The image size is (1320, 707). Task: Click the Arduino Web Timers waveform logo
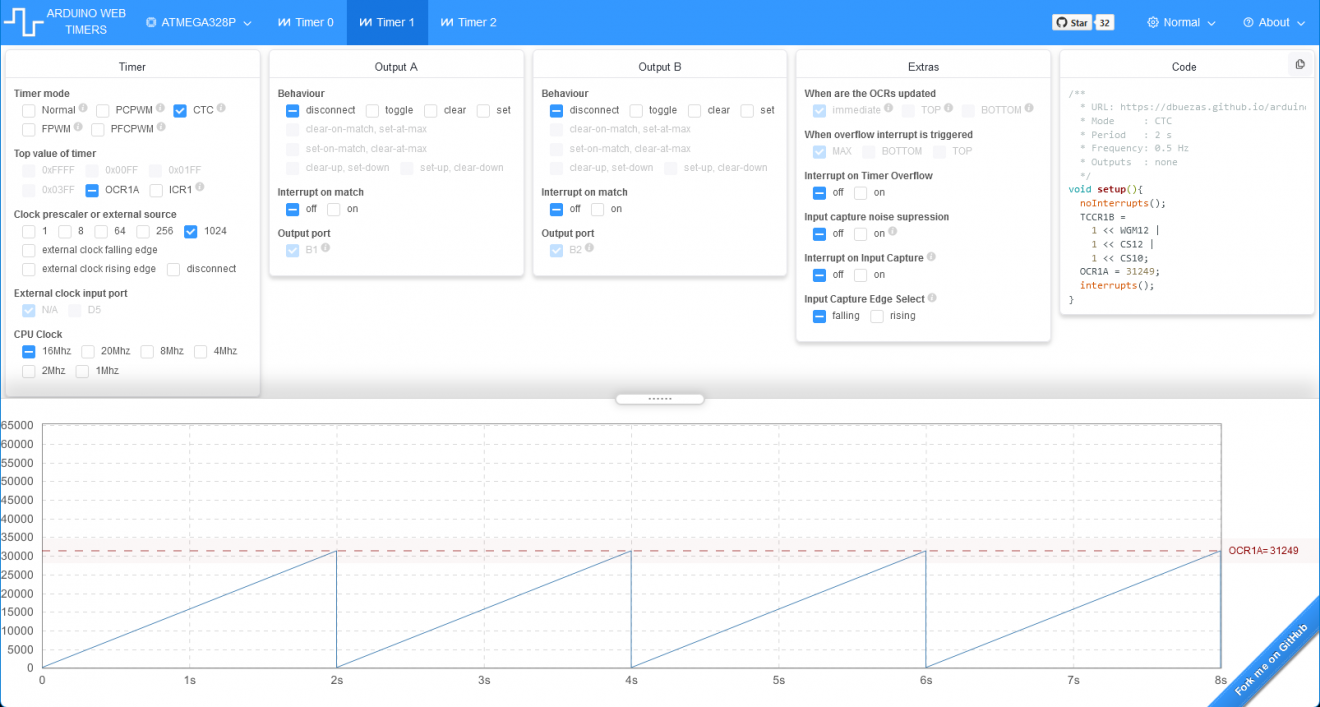[x=22, y=22]
